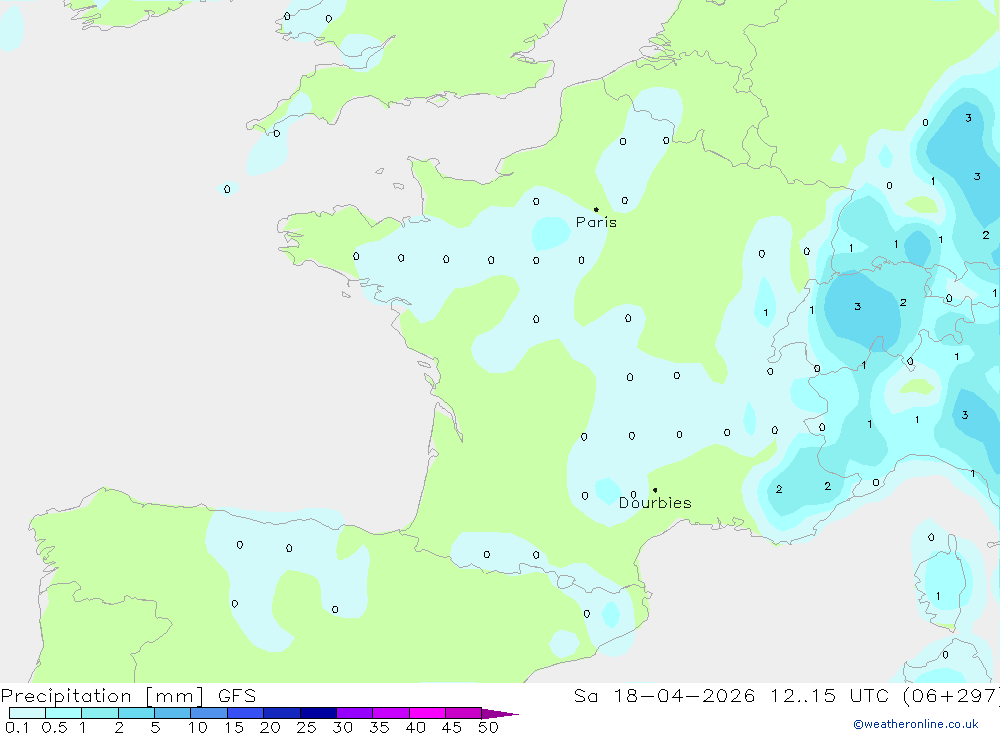The image size is (1000, 733).
Task: Click the 25–30 mm legend swatch
Action: pyautogui.click(x=318, y=713)
